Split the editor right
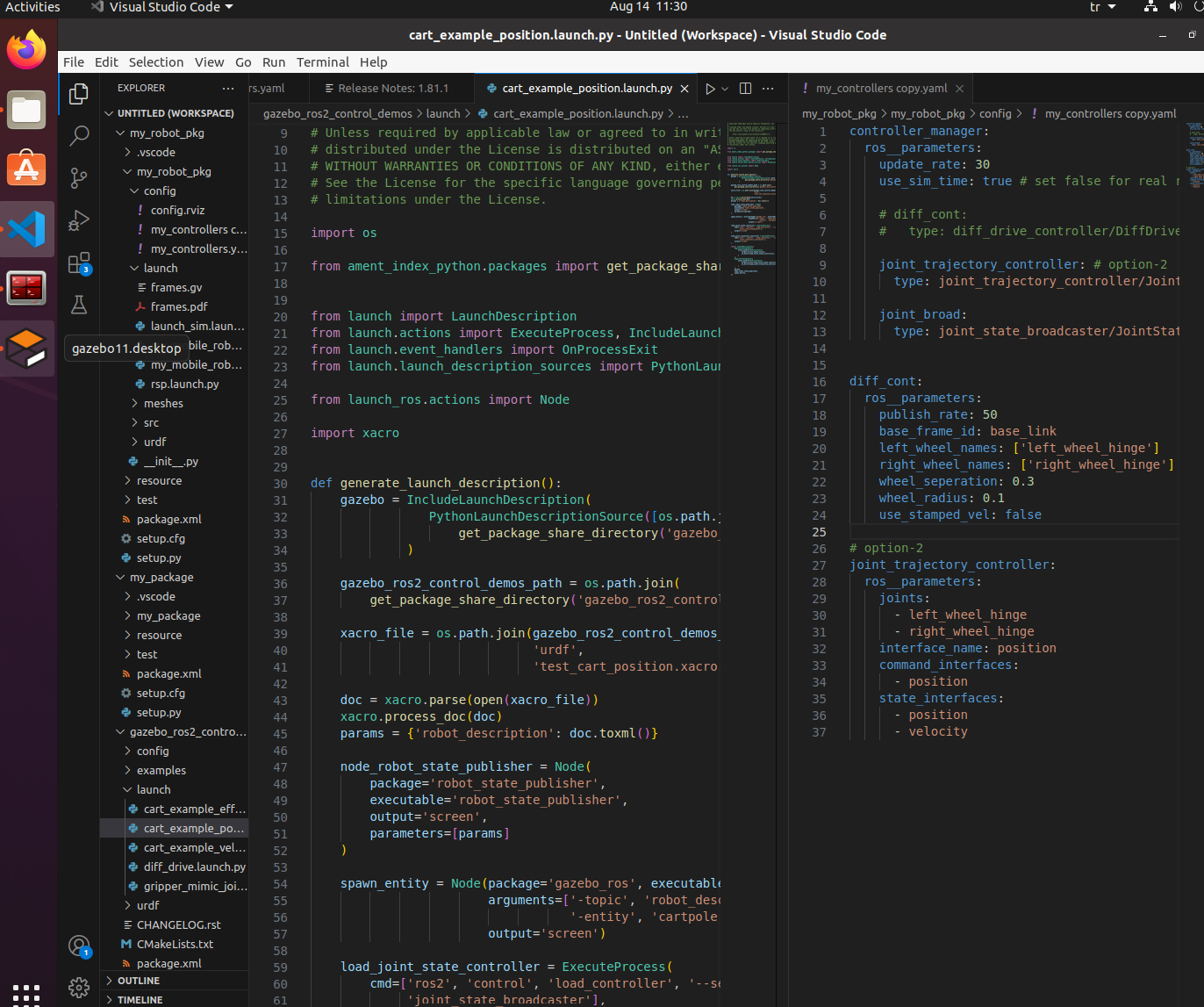This screenshot has width=1204, height=1007. tap(745, 89)
